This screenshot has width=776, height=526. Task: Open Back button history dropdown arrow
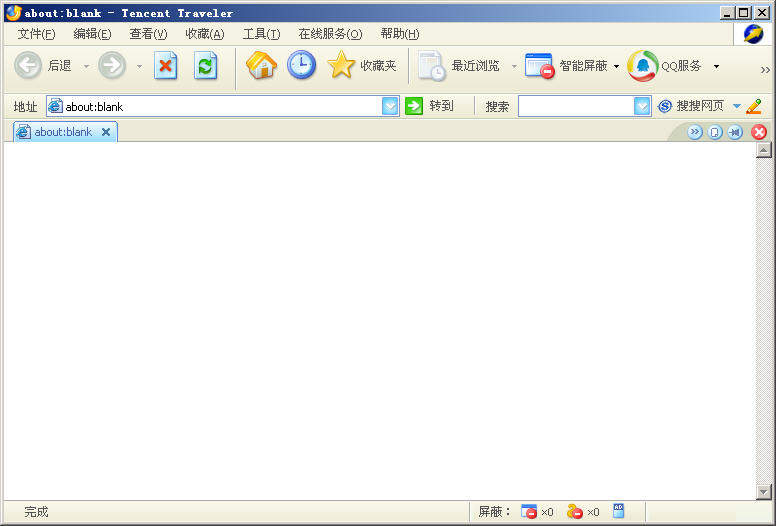[x=86, y=66]
